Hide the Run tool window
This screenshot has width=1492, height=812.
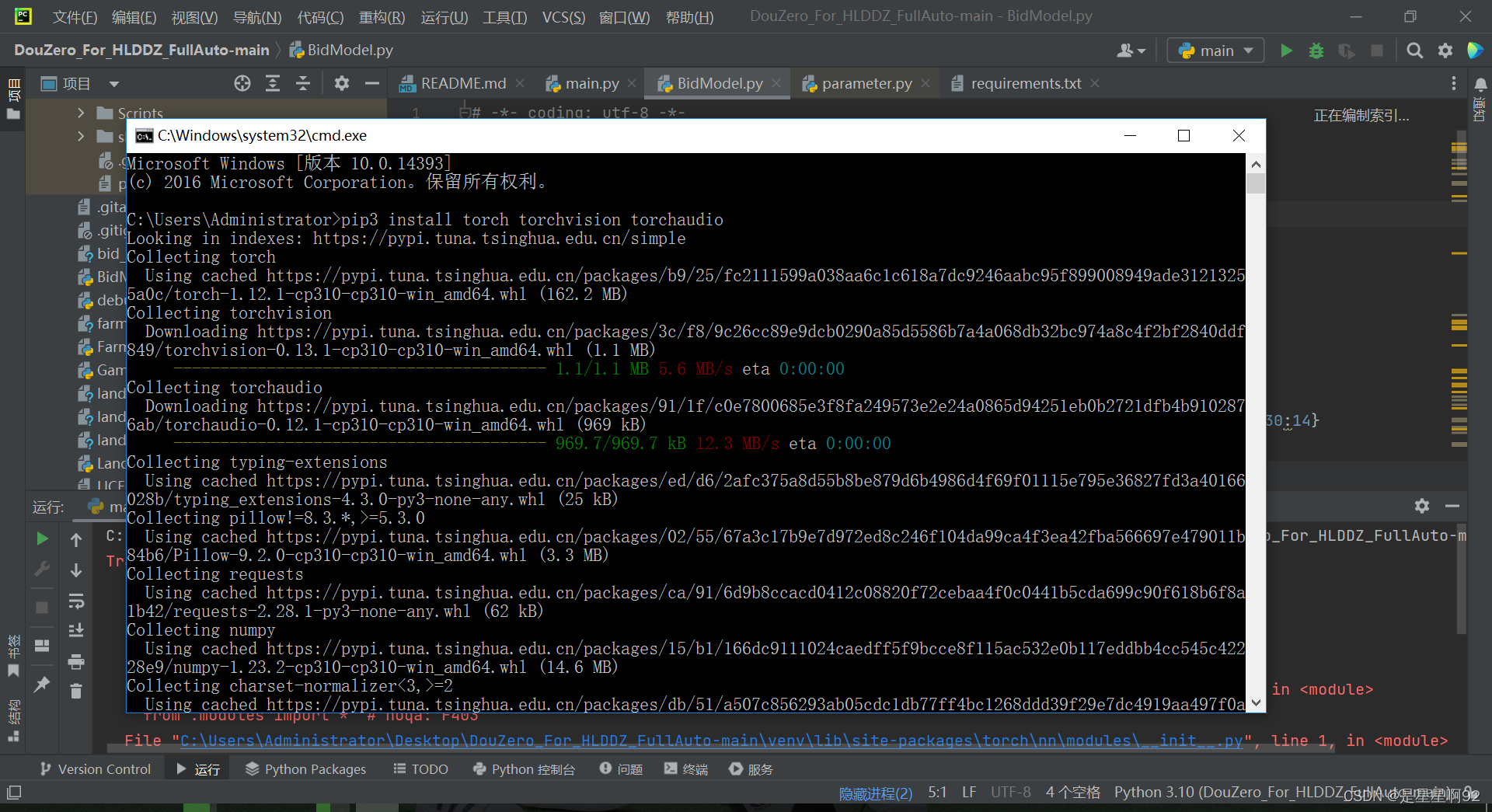coord(1452,506)
